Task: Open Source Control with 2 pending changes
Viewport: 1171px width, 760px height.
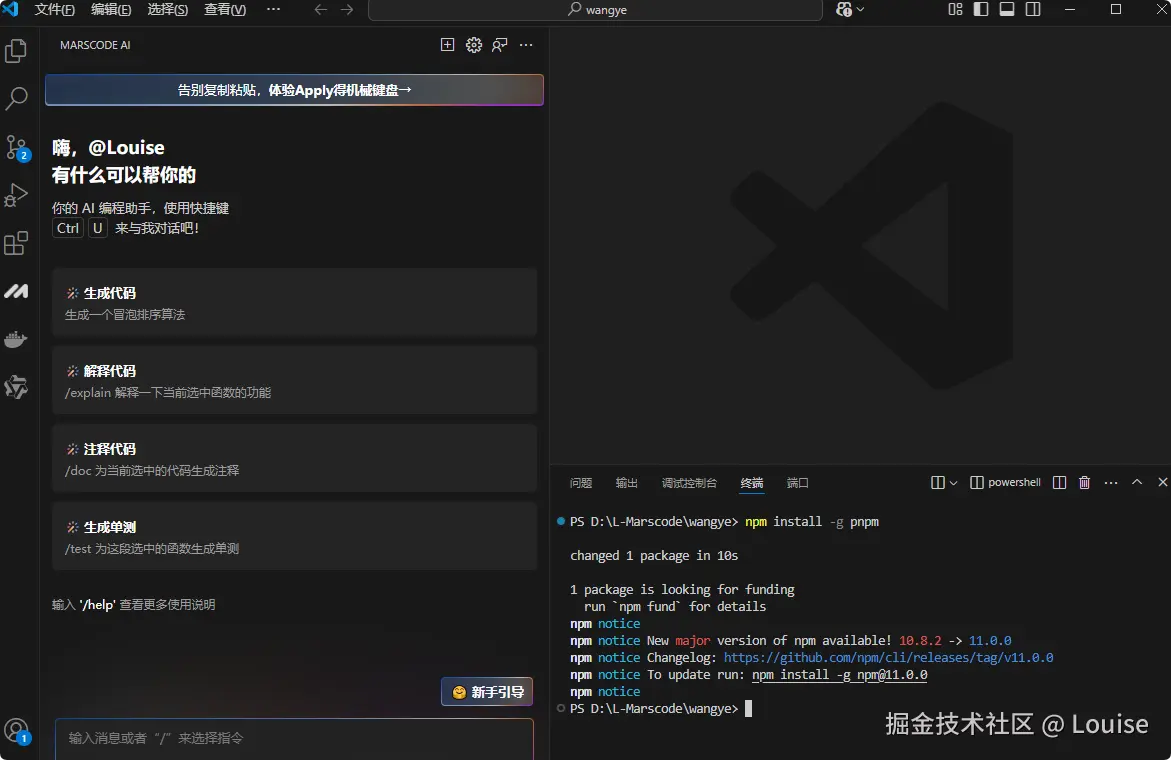Action: (x=16, y=148)
